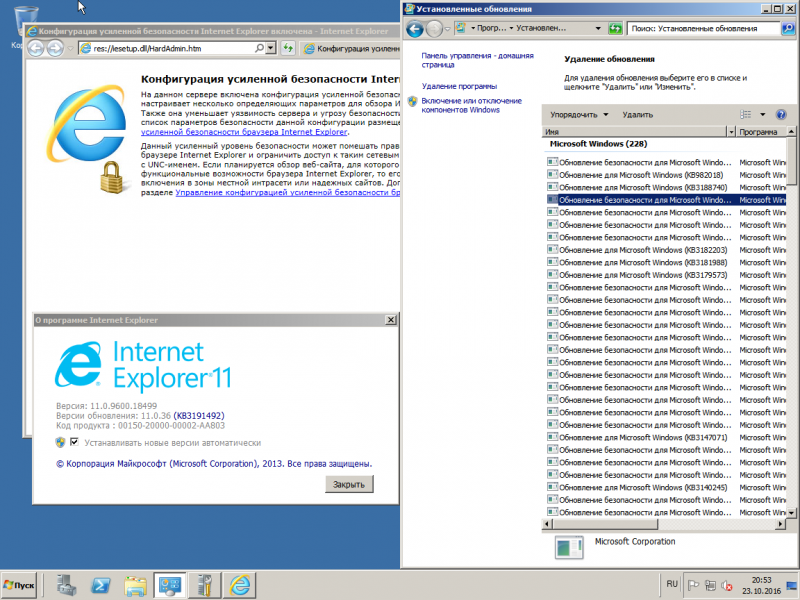This screenshot has width=800, height=600.
Task: Click the "Microsoft Windows (228)" group header
Action: (598, 144)
